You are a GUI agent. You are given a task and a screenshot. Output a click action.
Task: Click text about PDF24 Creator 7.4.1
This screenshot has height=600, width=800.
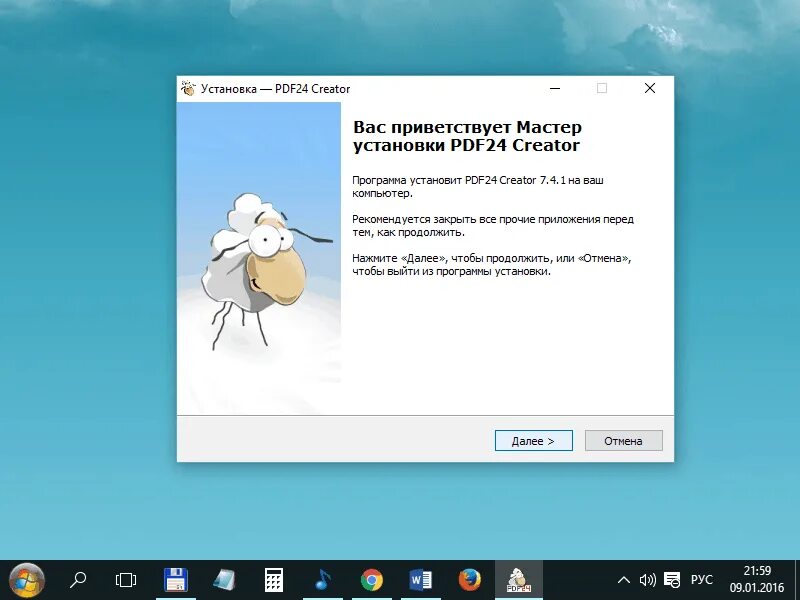478,187
